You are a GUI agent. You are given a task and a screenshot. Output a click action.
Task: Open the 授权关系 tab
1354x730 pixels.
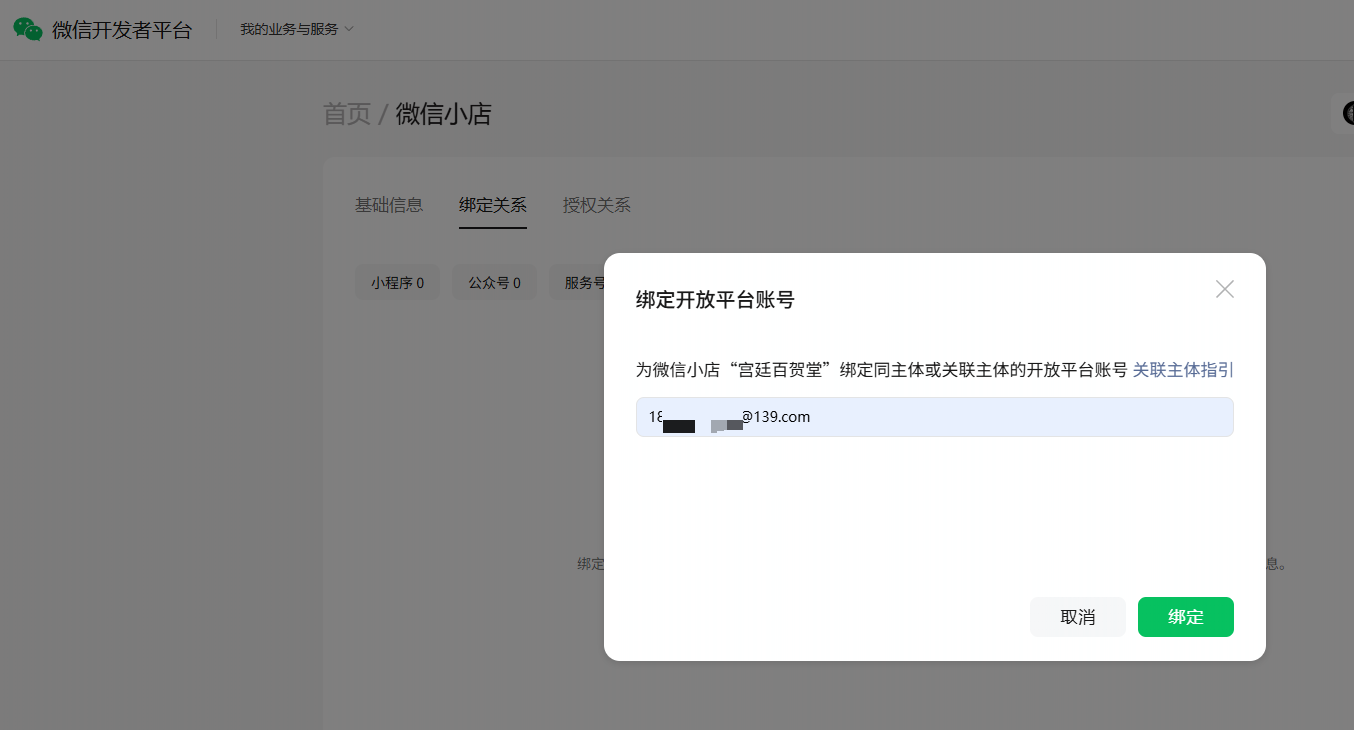tap(597, 205)
